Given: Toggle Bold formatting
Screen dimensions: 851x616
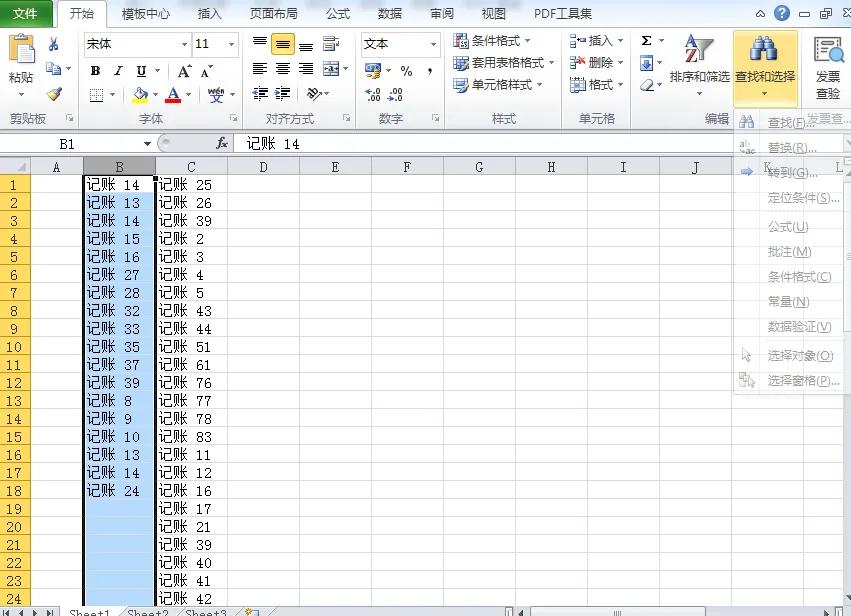Looking at the screenshot, I should click(96, 71).
